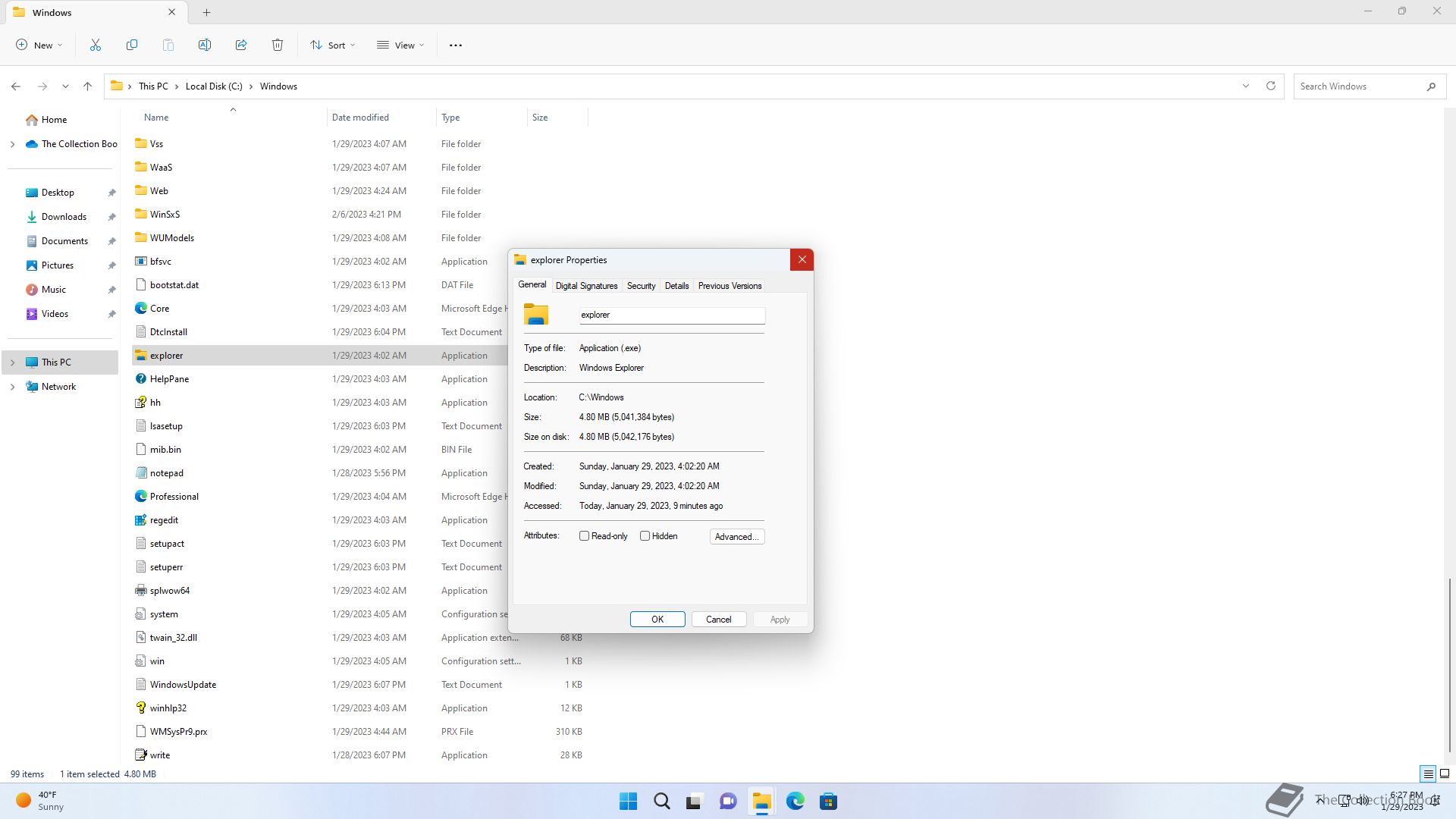
Task: Open the weather widget on taskbar
Action: 39,801
